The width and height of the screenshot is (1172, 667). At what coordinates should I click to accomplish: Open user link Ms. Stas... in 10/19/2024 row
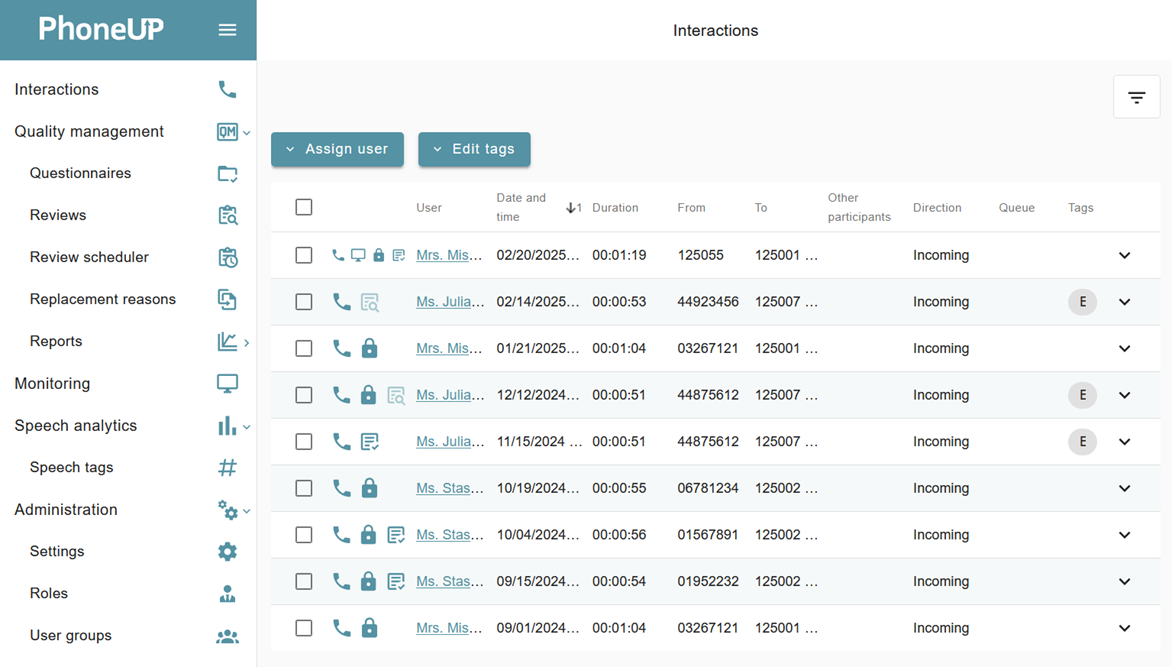pos(450,488)
